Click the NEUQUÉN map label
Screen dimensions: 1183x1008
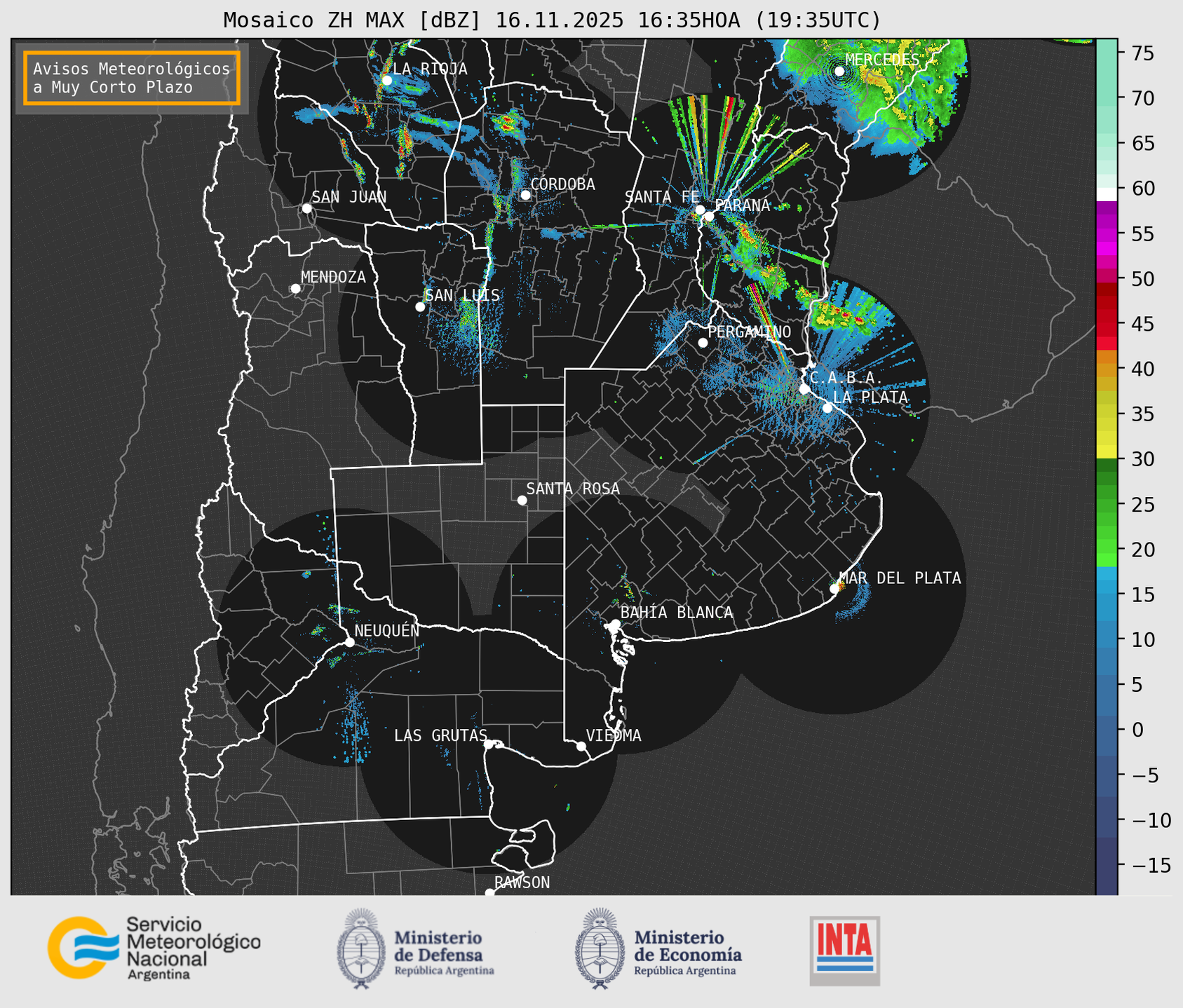[386, 630]
